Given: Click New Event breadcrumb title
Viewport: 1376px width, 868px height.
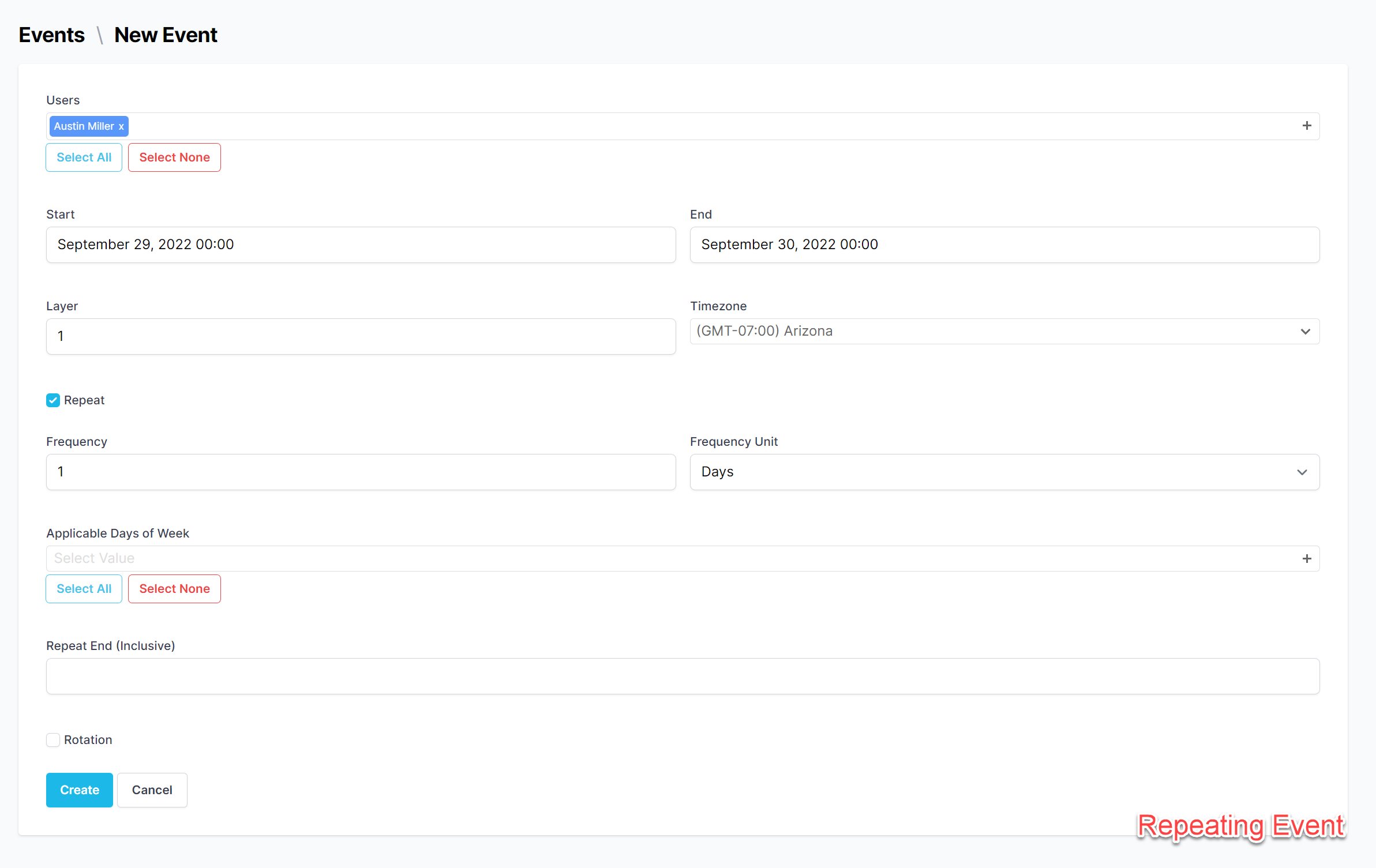Looking at the screenshot, I should click(x=166, y=35).
